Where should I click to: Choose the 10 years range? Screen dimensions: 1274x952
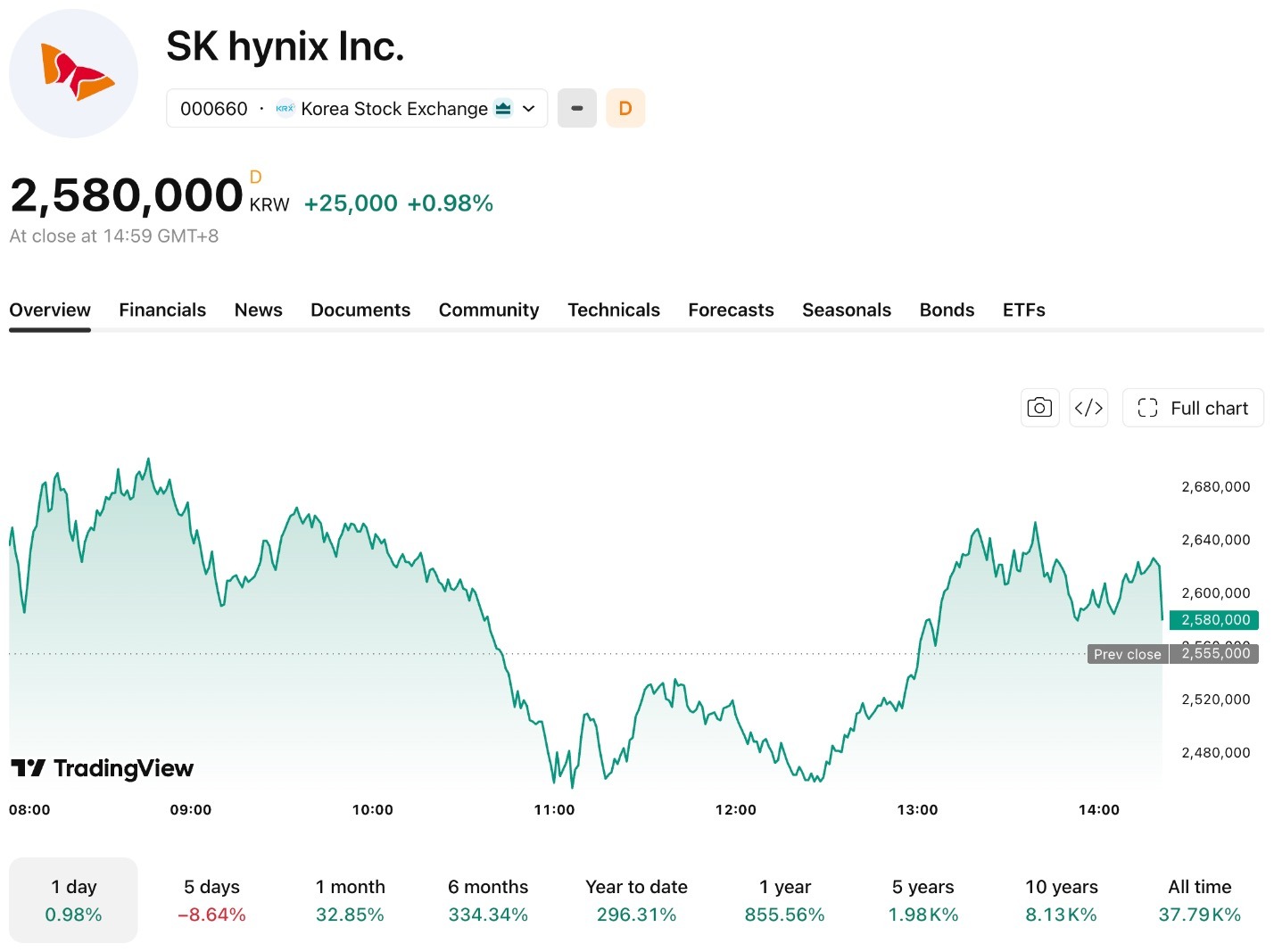click(1062, 900)
